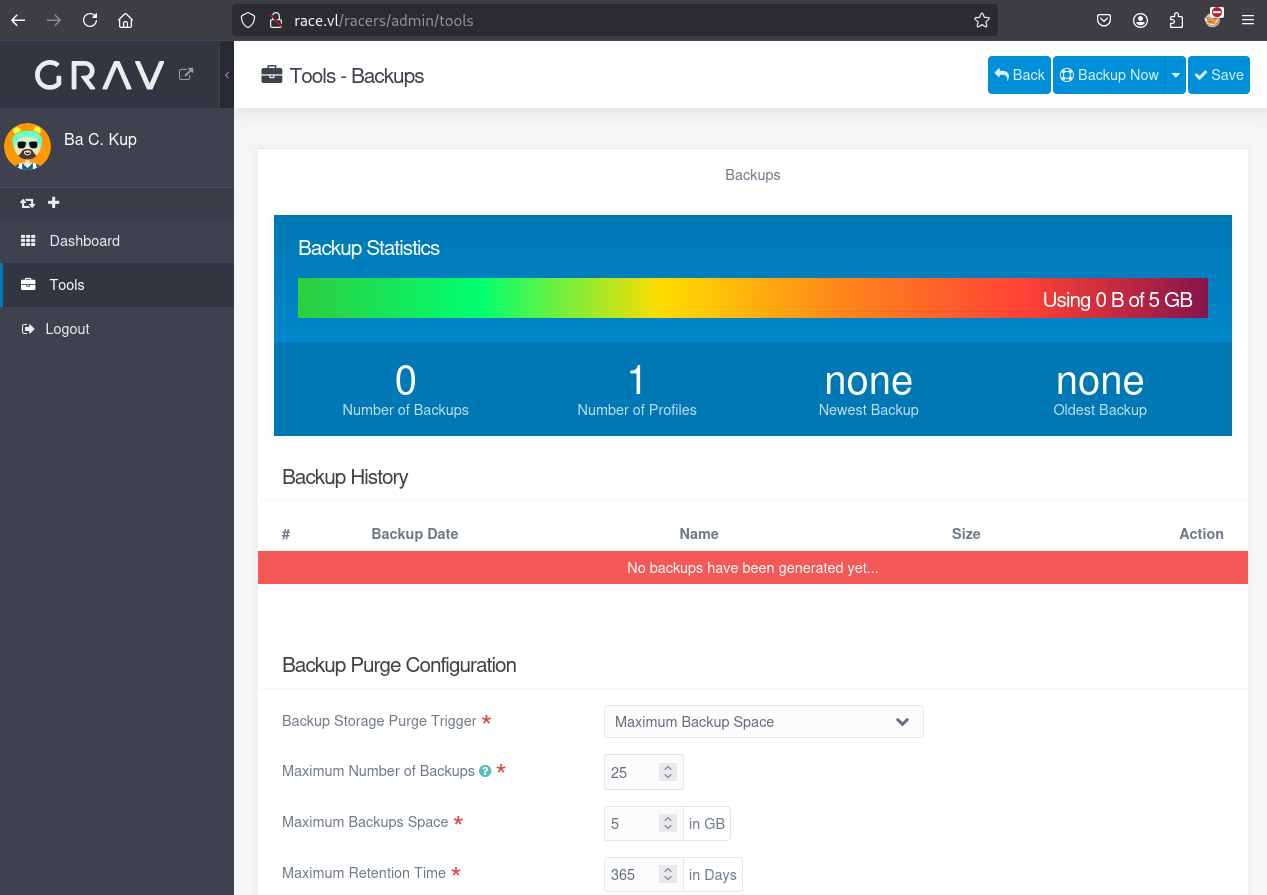This screenshot has width=1267, height=895.
Task: Click the Size column header
Action: pyautogui.click(x=966, y=534)
